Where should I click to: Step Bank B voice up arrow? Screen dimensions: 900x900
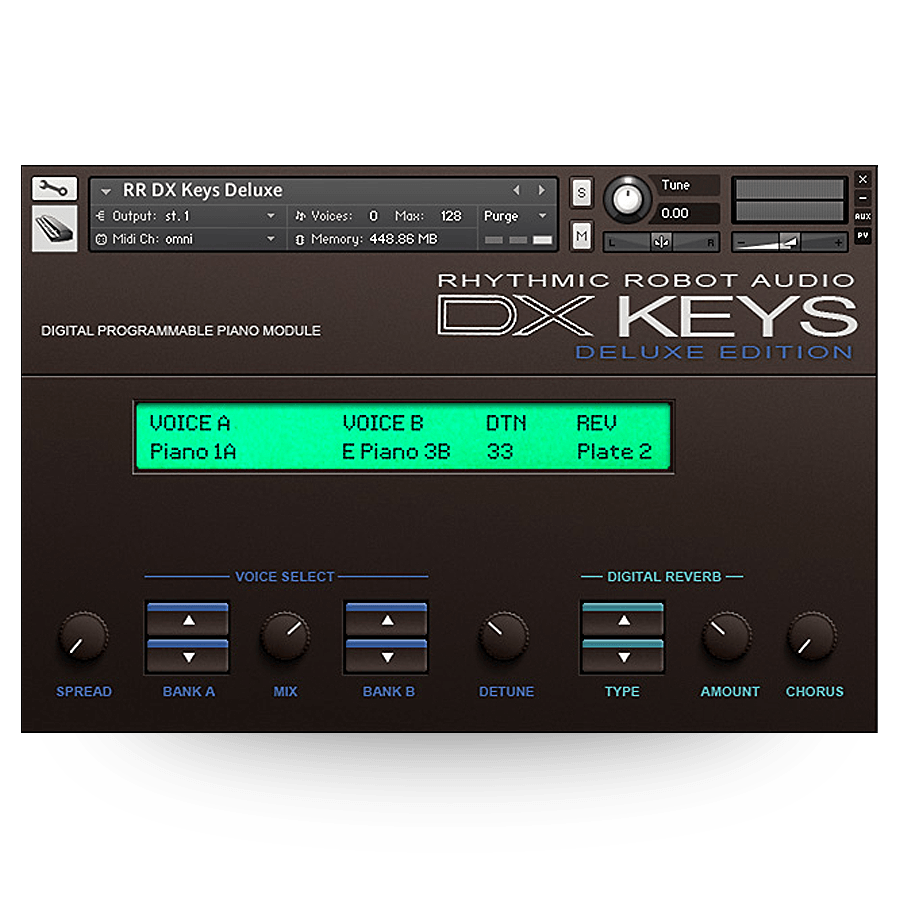coord(387,619)
